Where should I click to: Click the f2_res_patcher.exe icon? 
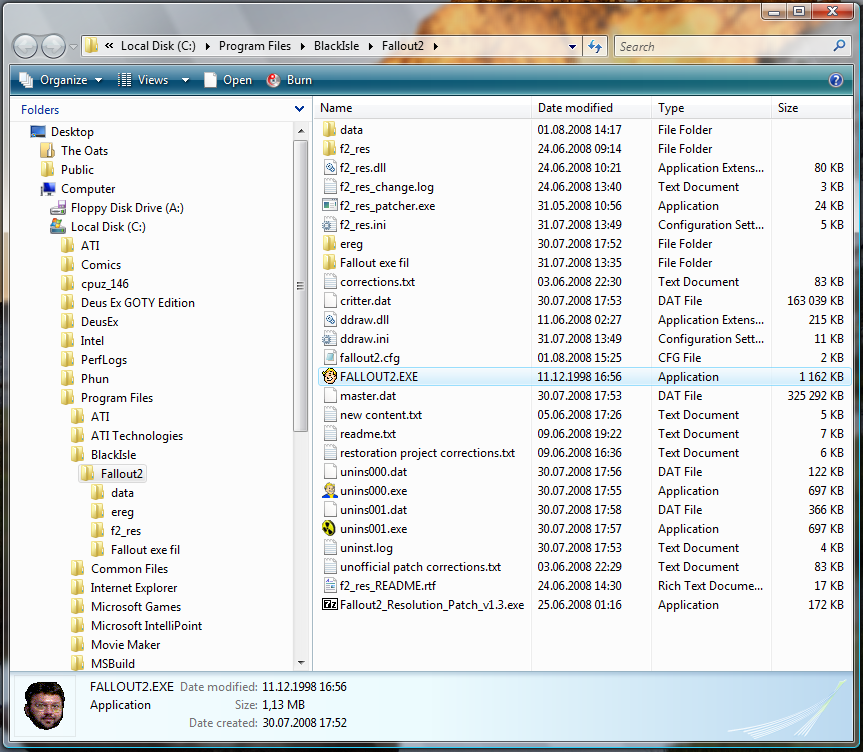(x=329, y=206)
